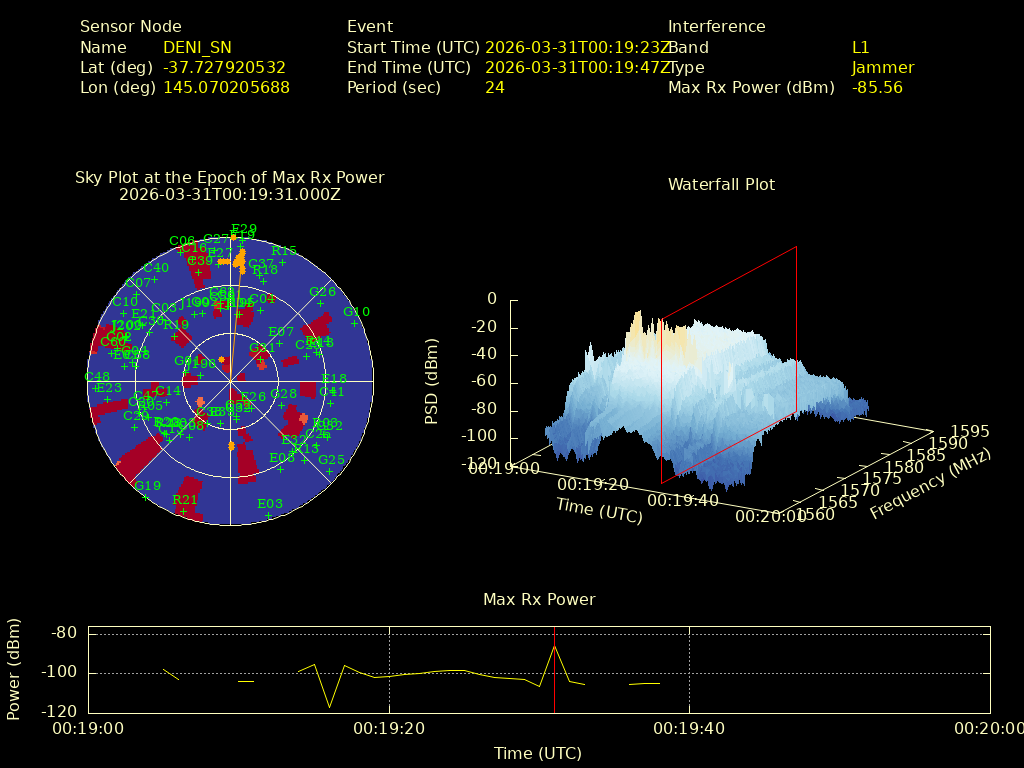1024x768 pixels.
Task: Select the sensor name DENI_SN
Action: coord(197,47)
